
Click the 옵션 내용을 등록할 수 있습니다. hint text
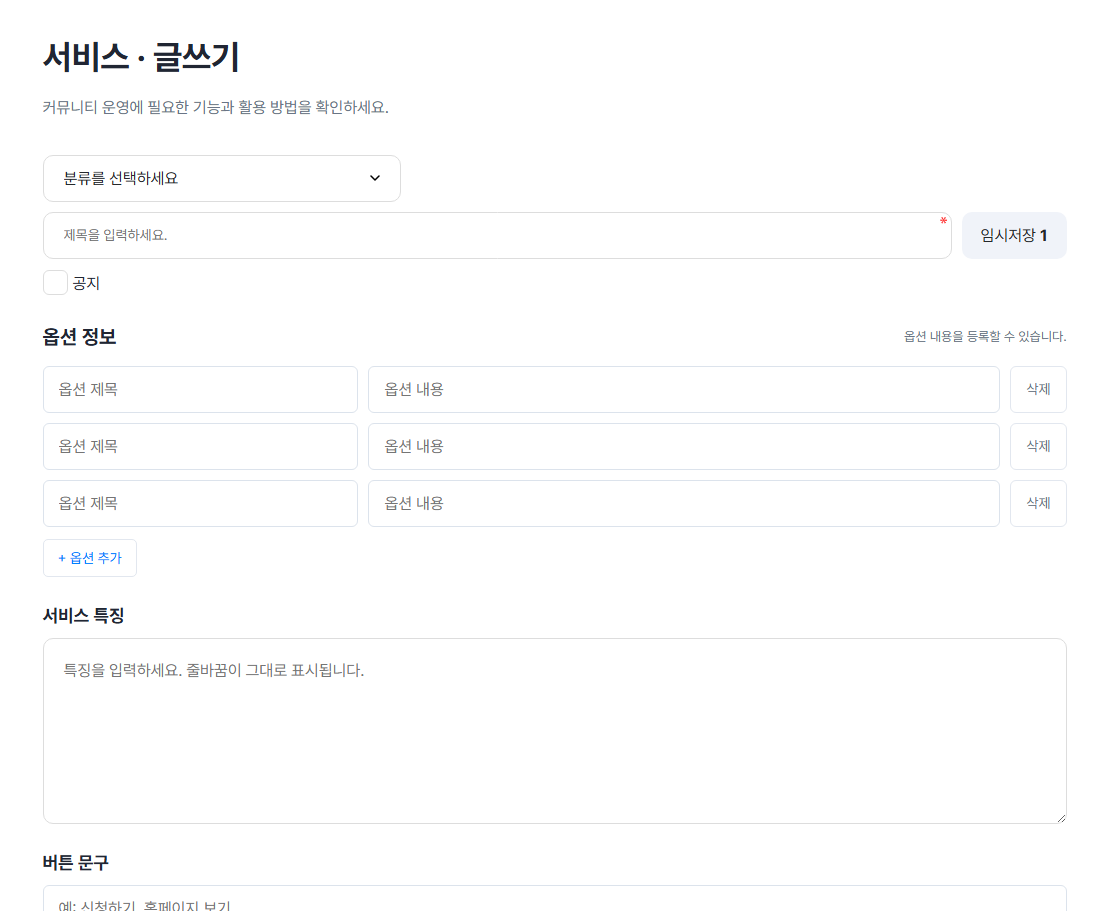tap(985, 336)
